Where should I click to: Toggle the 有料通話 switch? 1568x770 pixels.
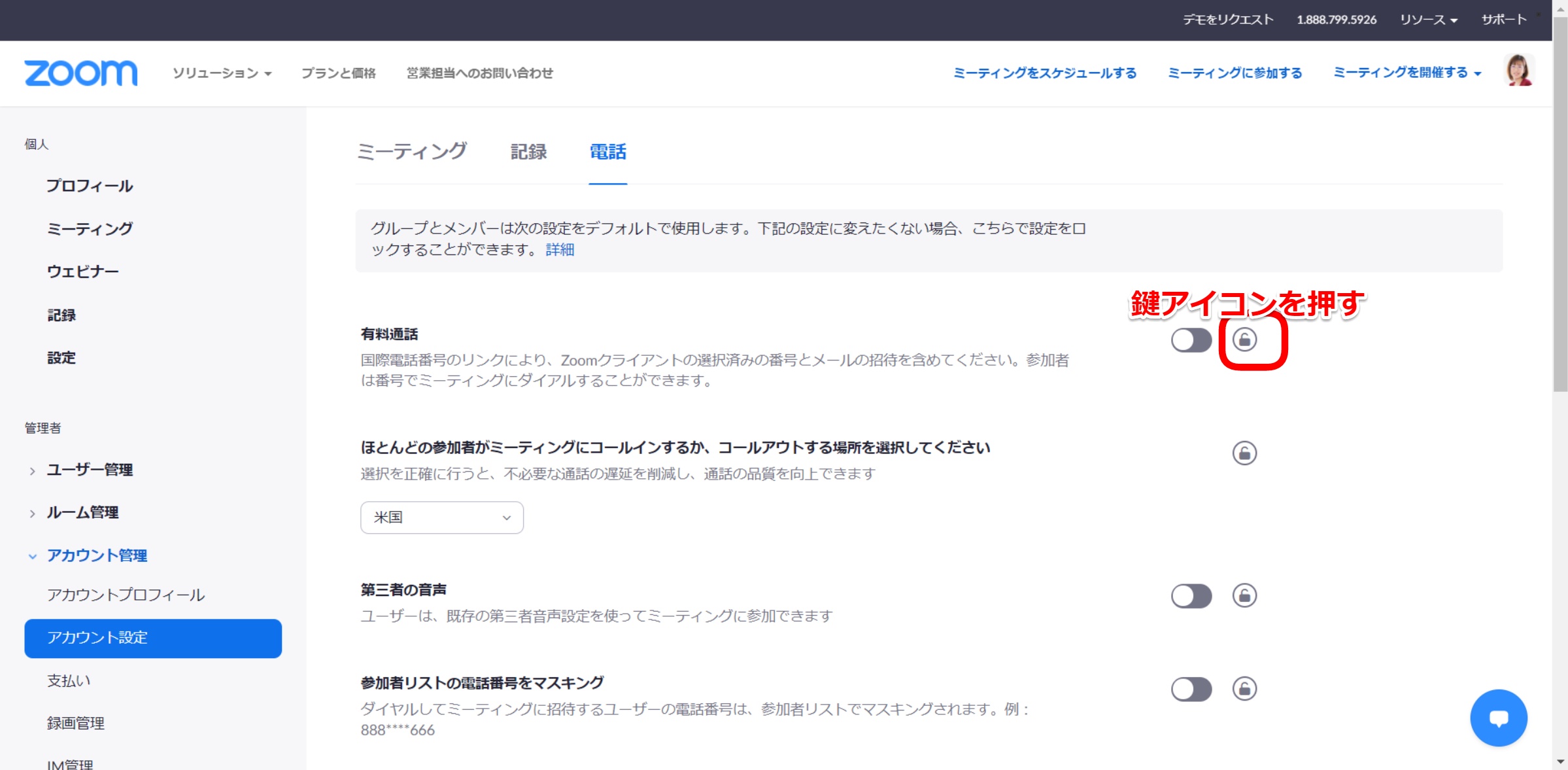pyautogui.click(x=1191, y=340)
